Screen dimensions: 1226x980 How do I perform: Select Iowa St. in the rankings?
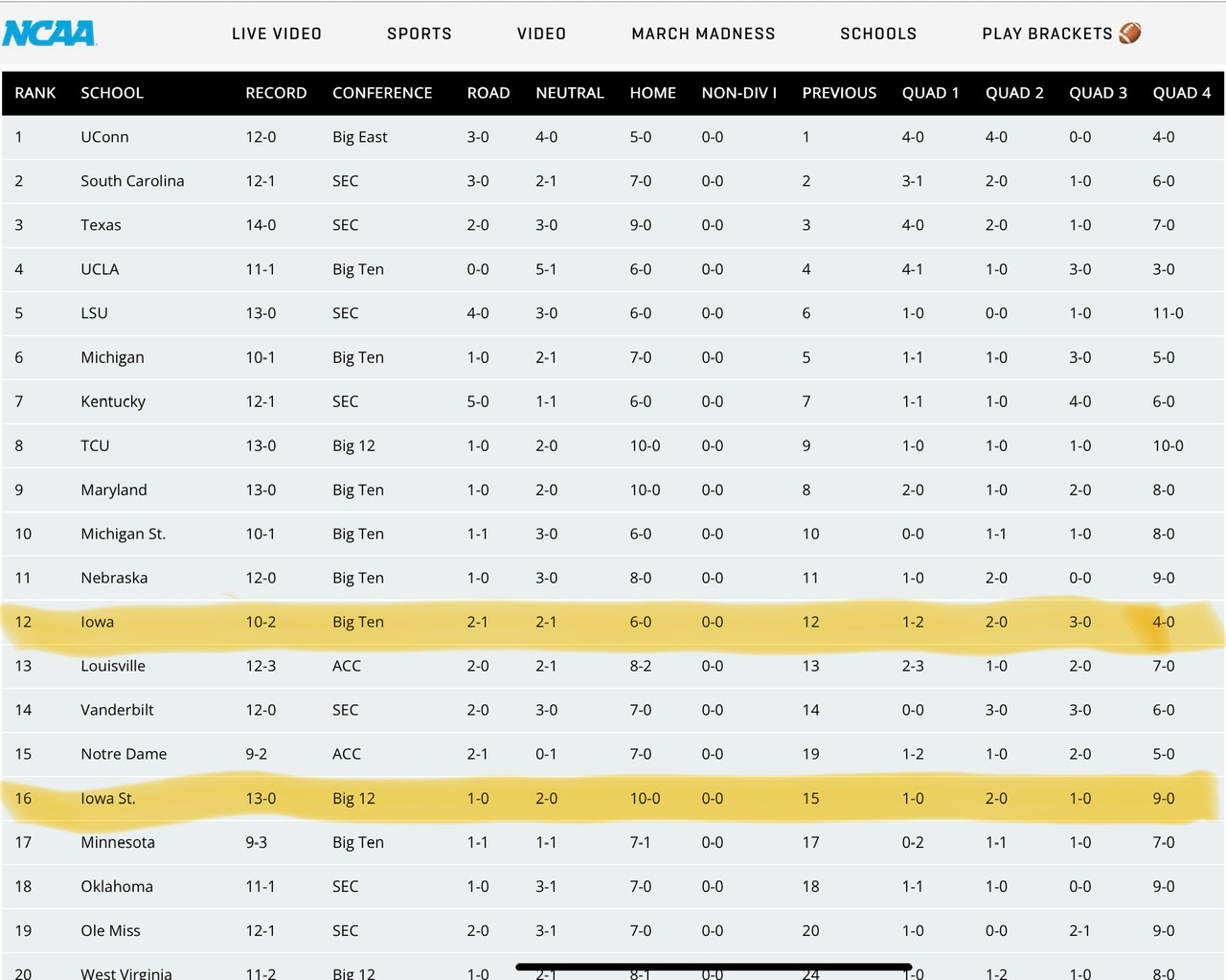[108, 798]
